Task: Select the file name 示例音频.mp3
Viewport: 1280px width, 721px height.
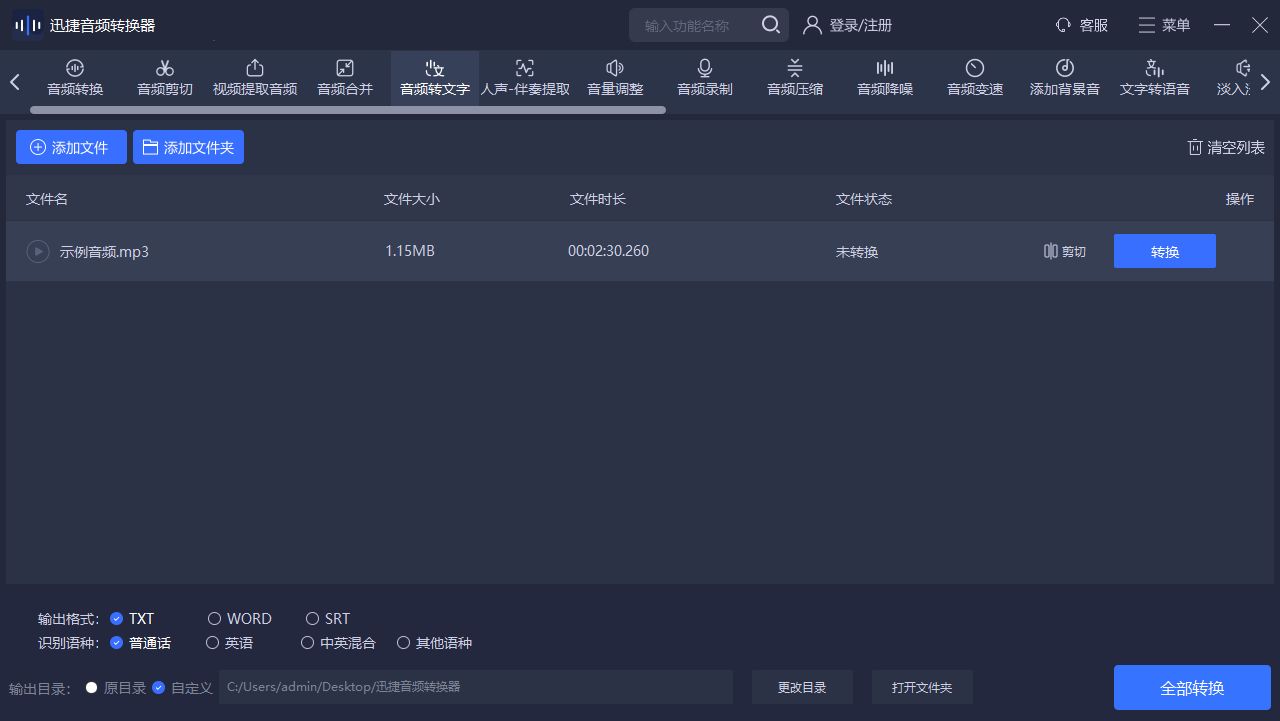Action: [104, 252]
